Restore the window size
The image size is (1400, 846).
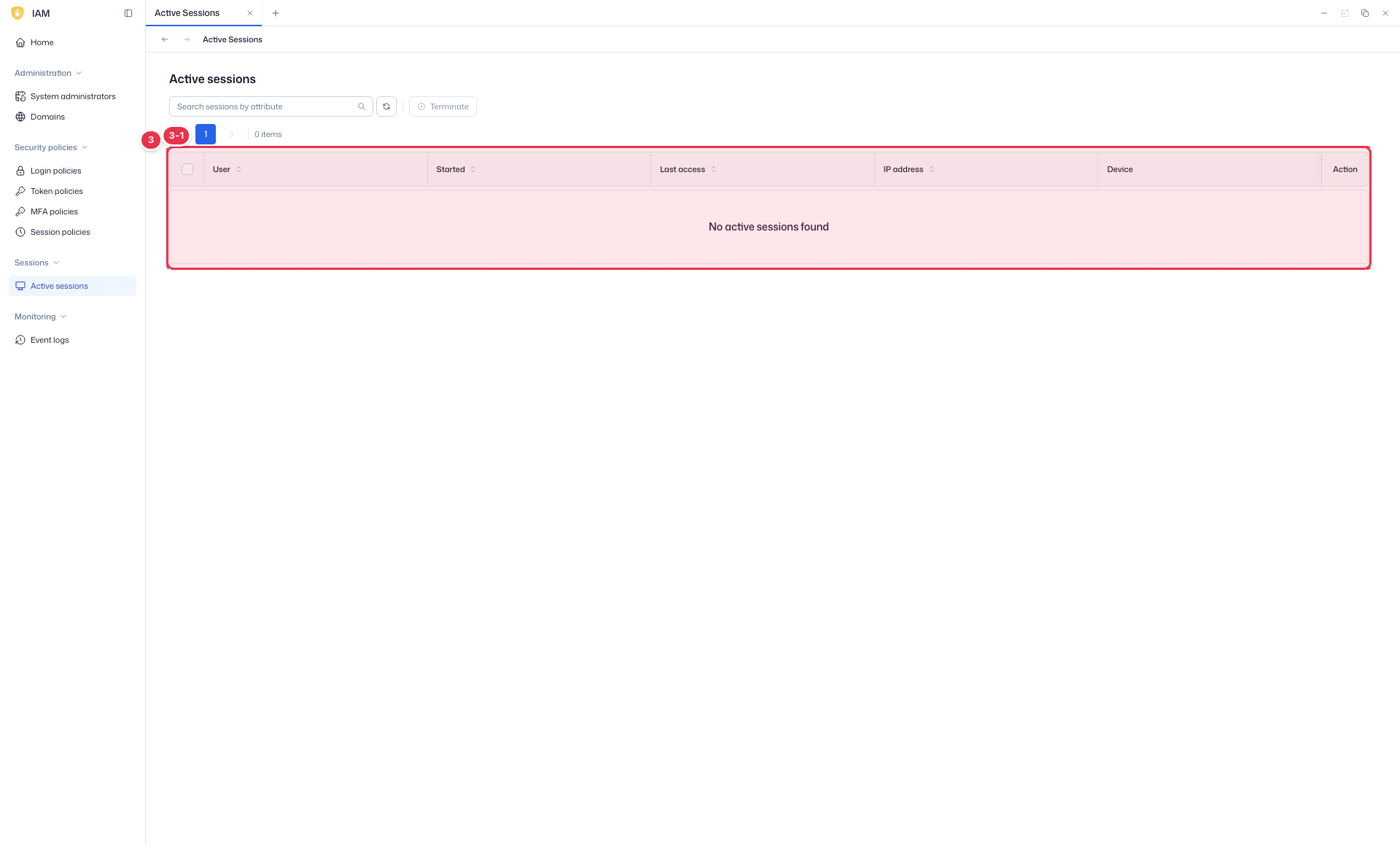coord(1365,13)
